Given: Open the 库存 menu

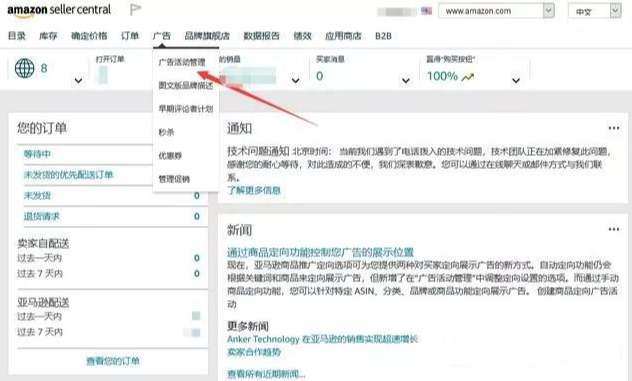Looking at the screenshot, I should (x=48, y=36).
